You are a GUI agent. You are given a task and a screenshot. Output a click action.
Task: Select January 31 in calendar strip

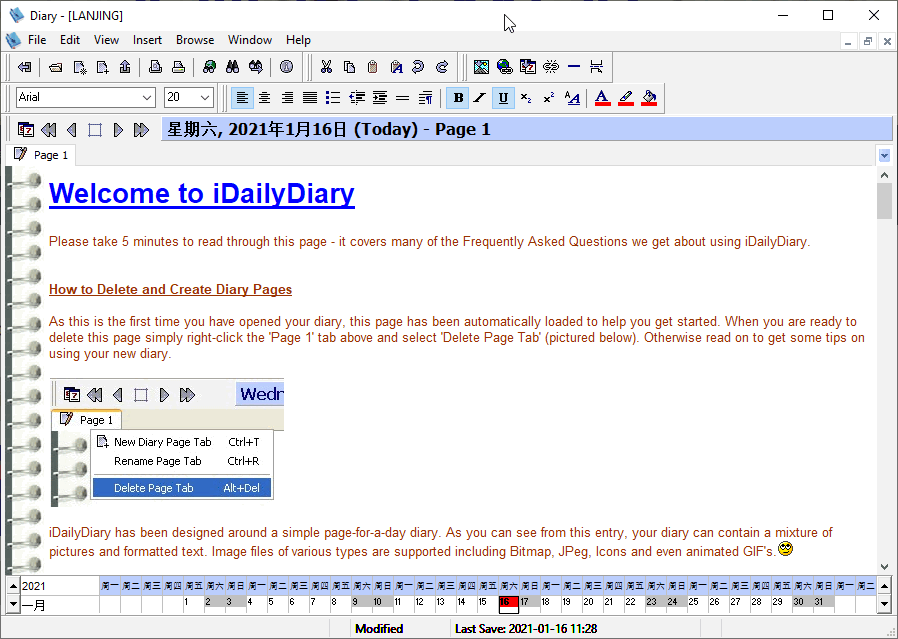pos(824,604)
